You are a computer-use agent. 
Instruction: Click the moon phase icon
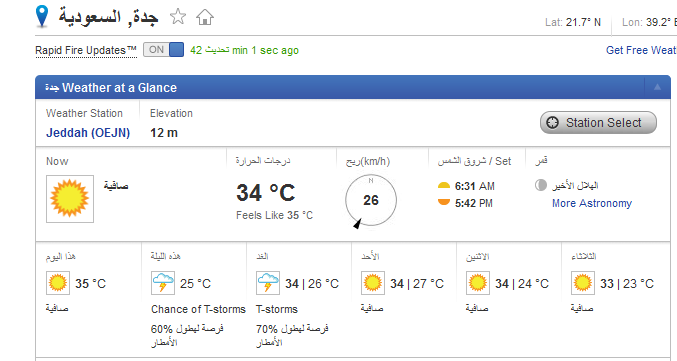(x=541, y=185)
